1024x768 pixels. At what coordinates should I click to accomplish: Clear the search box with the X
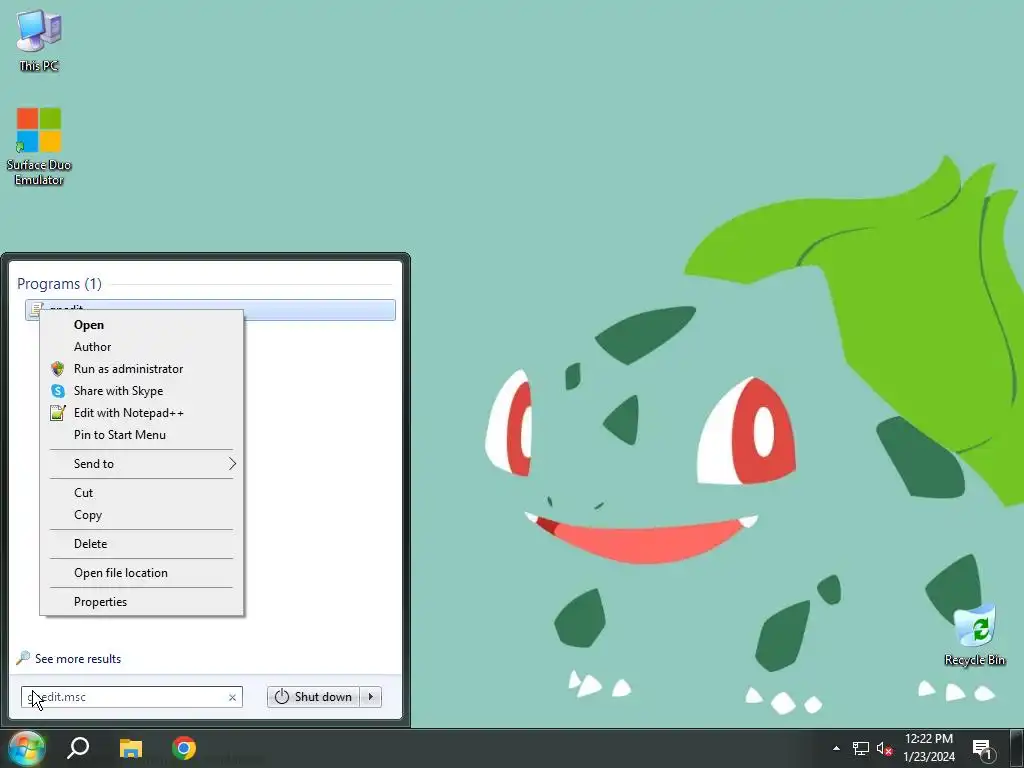[232, 697]
